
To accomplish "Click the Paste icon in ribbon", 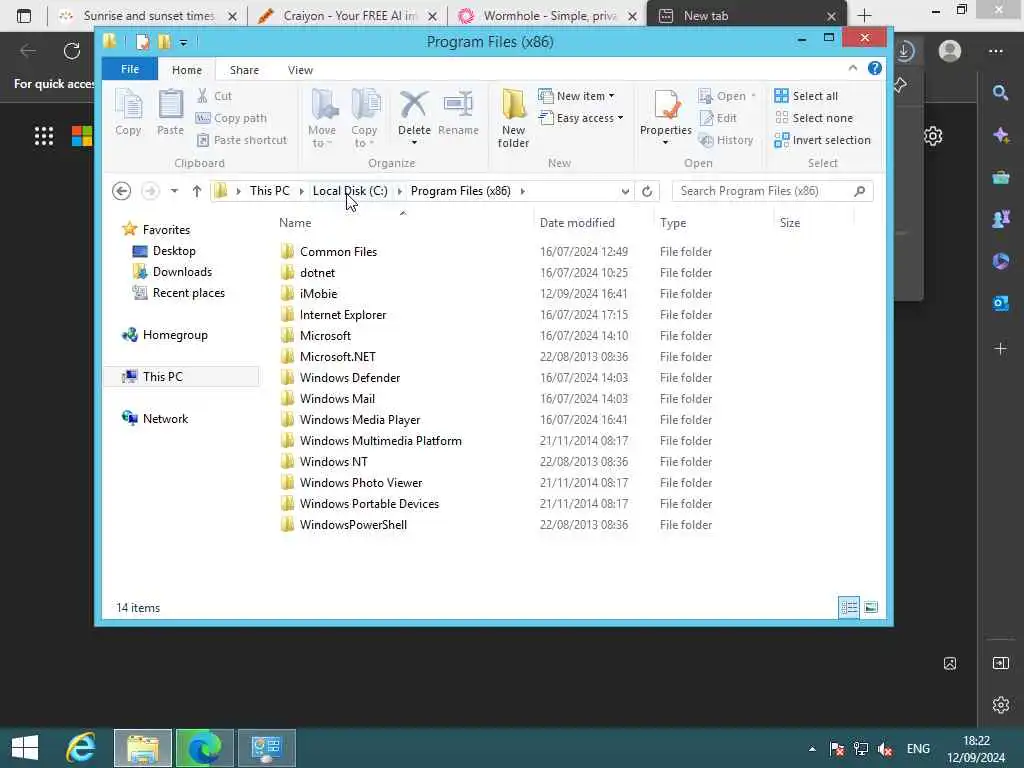I will (x=170, y=112).
